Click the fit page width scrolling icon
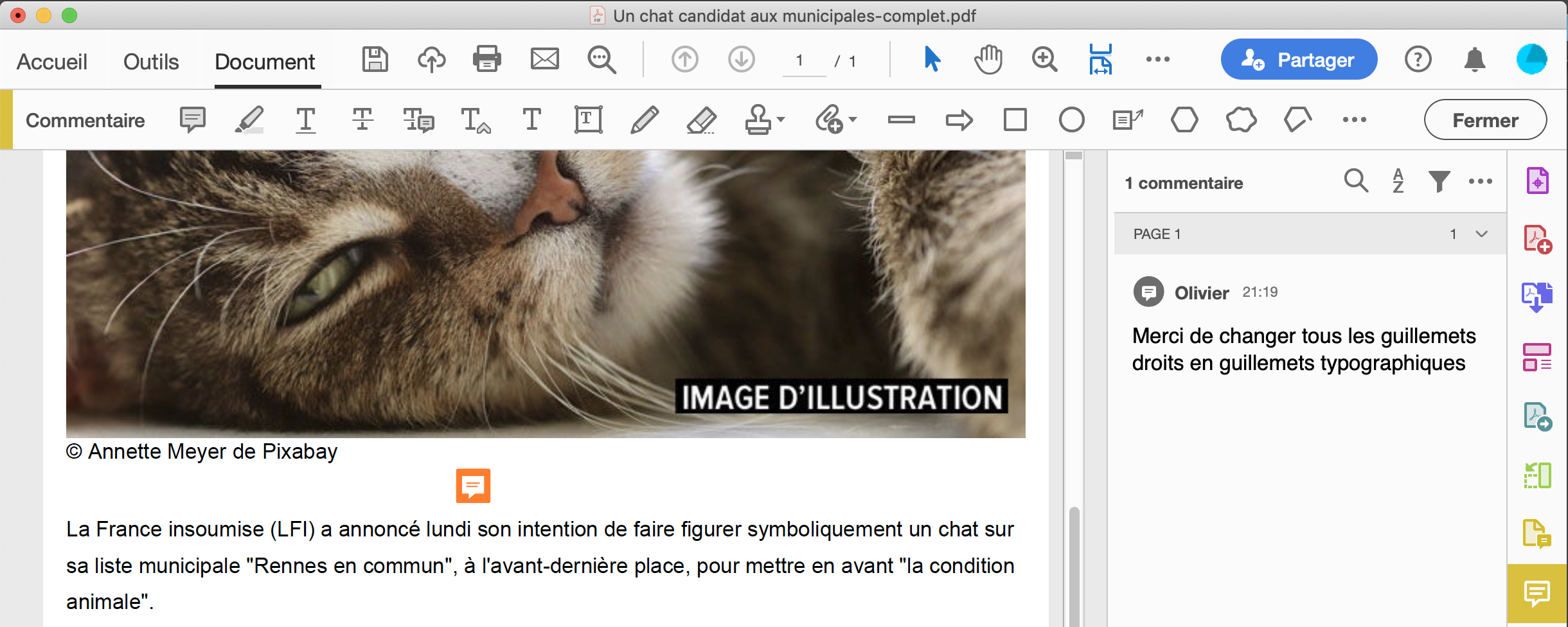 [1100, 60]
